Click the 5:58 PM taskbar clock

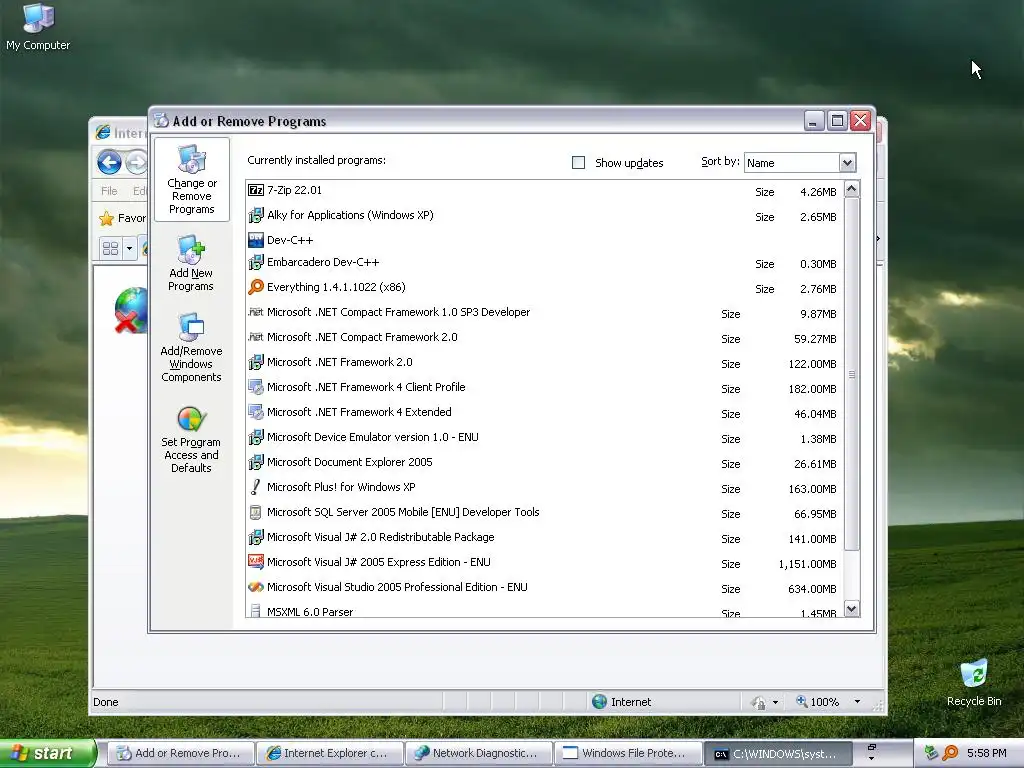[987, 753]
